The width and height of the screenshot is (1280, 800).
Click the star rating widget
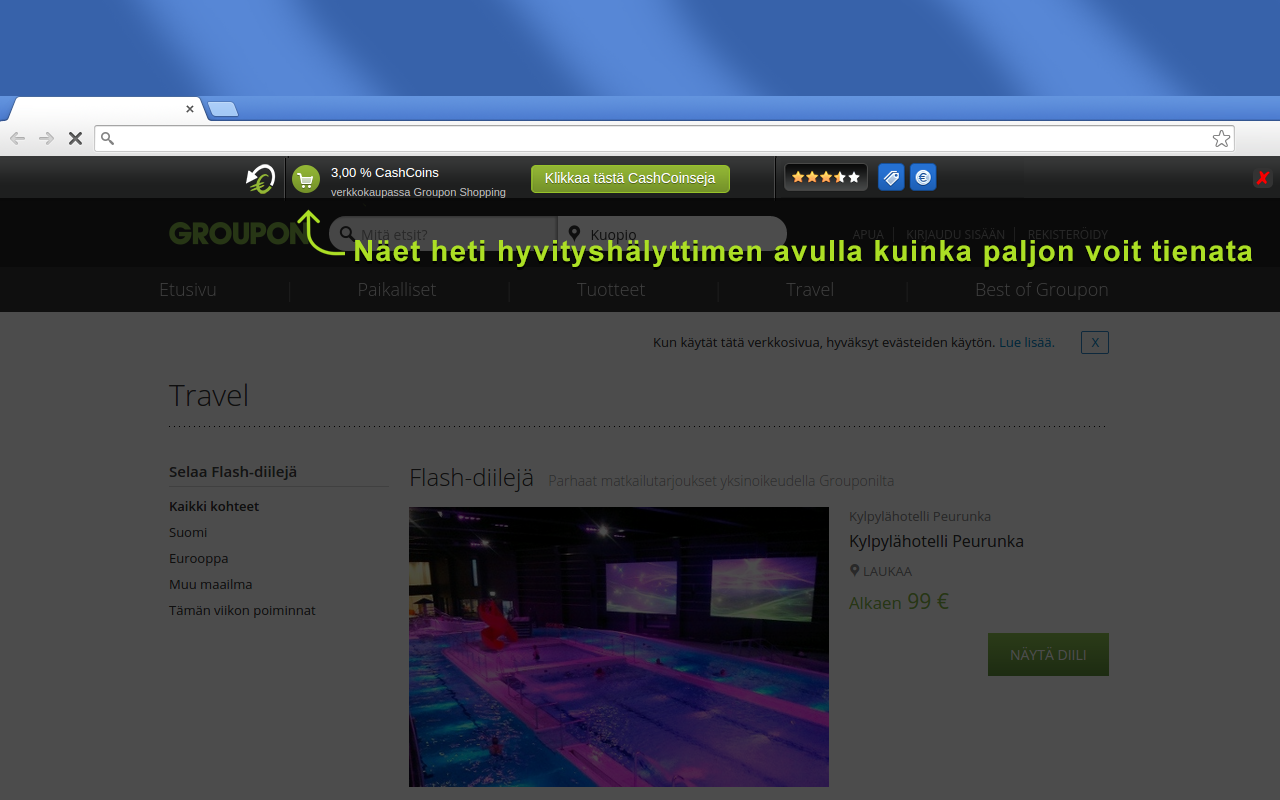(x=825, y=177)
